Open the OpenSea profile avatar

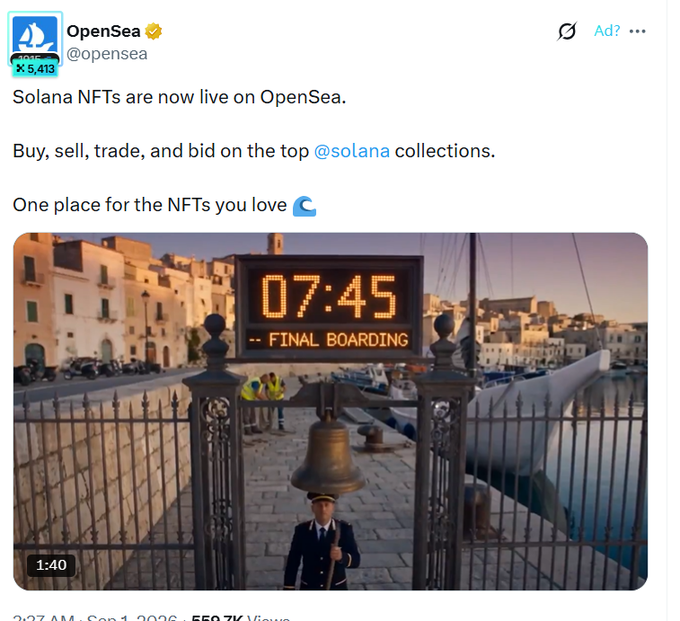pos(35,38)
